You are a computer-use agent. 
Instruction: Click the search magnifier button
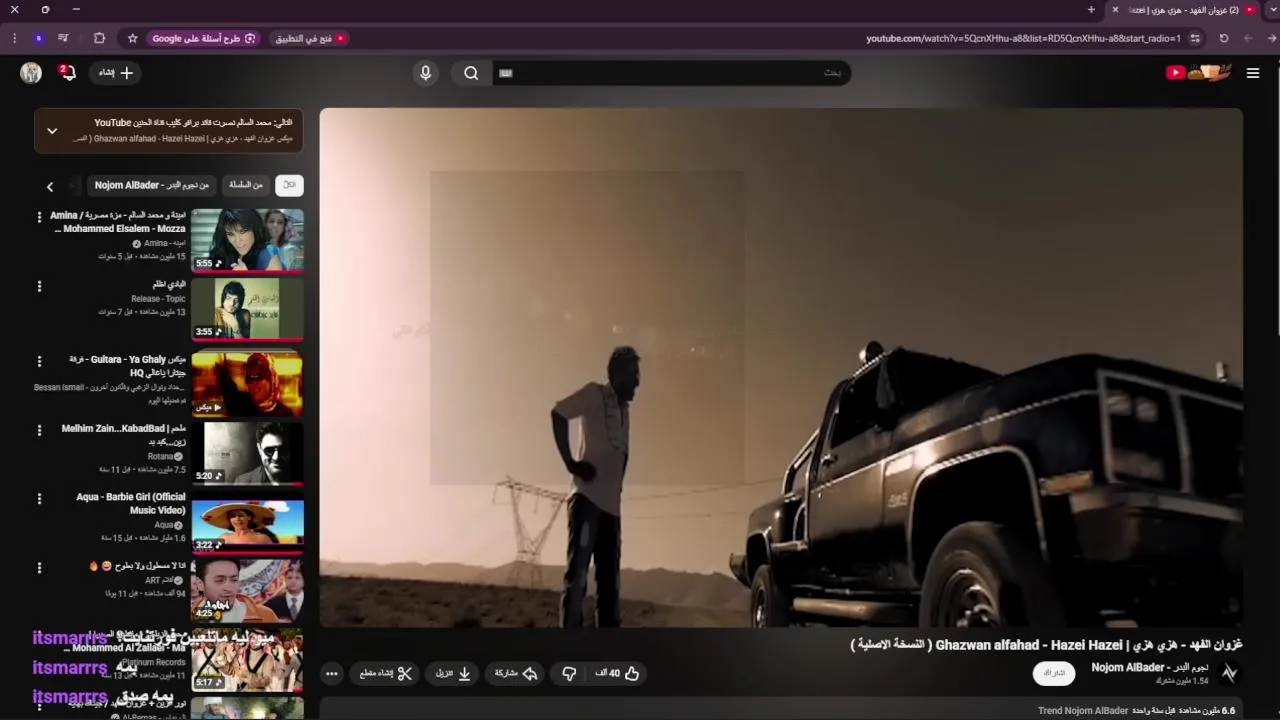pyautogui.click(x=471, y=73)
